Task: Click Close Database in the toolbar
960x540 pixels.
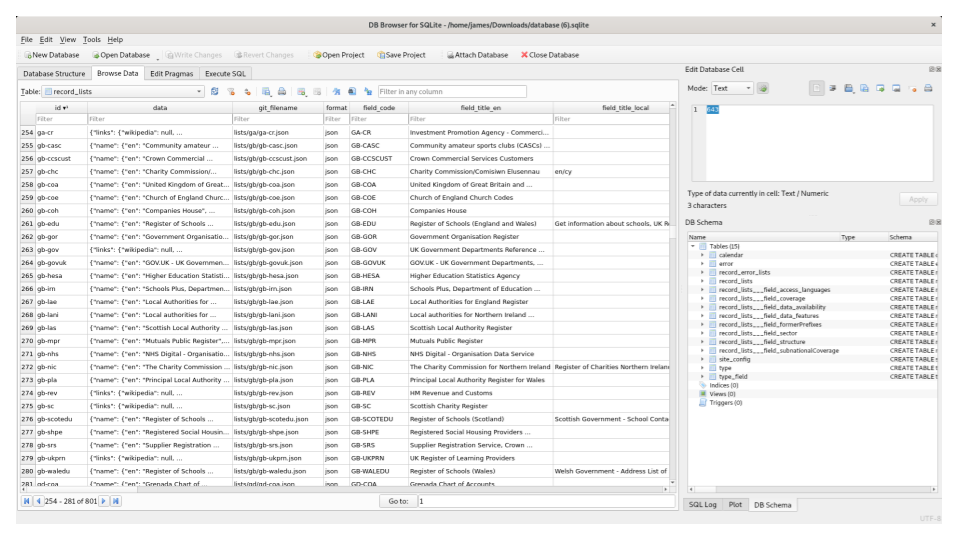Action: point(550,55)
